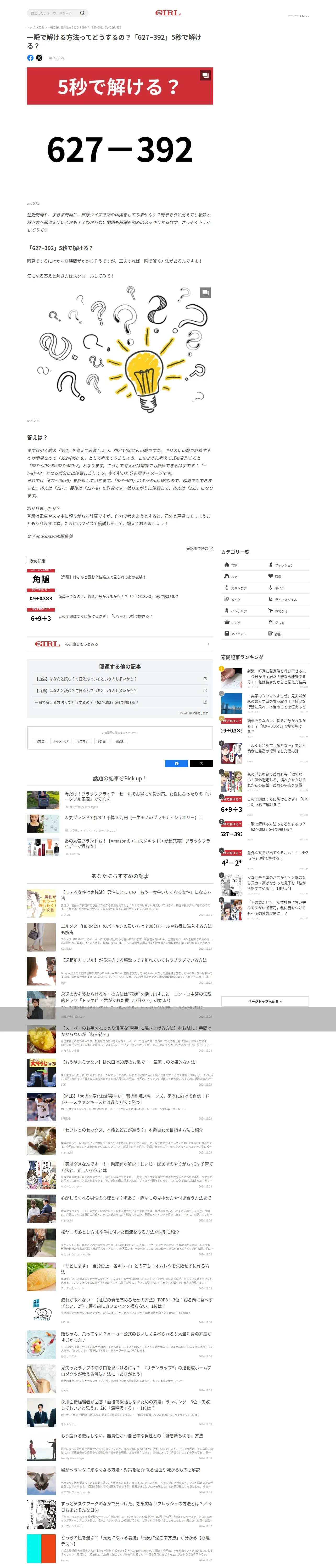The image size is (336, 1568).
Task: Open pick-up article 'プラチナ・ジュエリー'
Action: (120, 823)
